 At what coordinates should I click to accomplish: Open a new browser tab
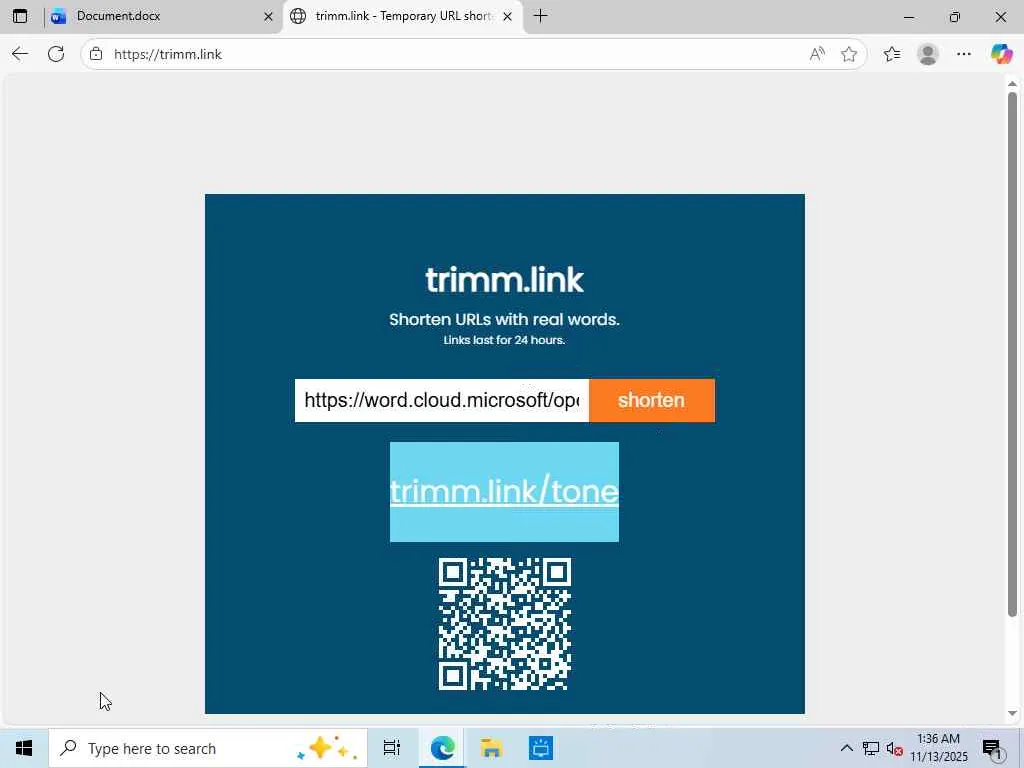tap(540, 16)
